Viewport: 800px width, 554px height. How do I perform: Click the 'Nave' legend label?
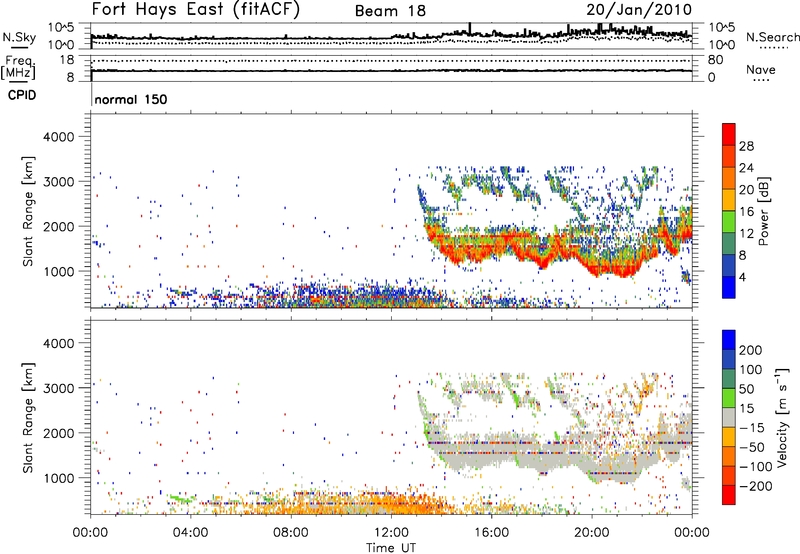click(x=760, y=70)
